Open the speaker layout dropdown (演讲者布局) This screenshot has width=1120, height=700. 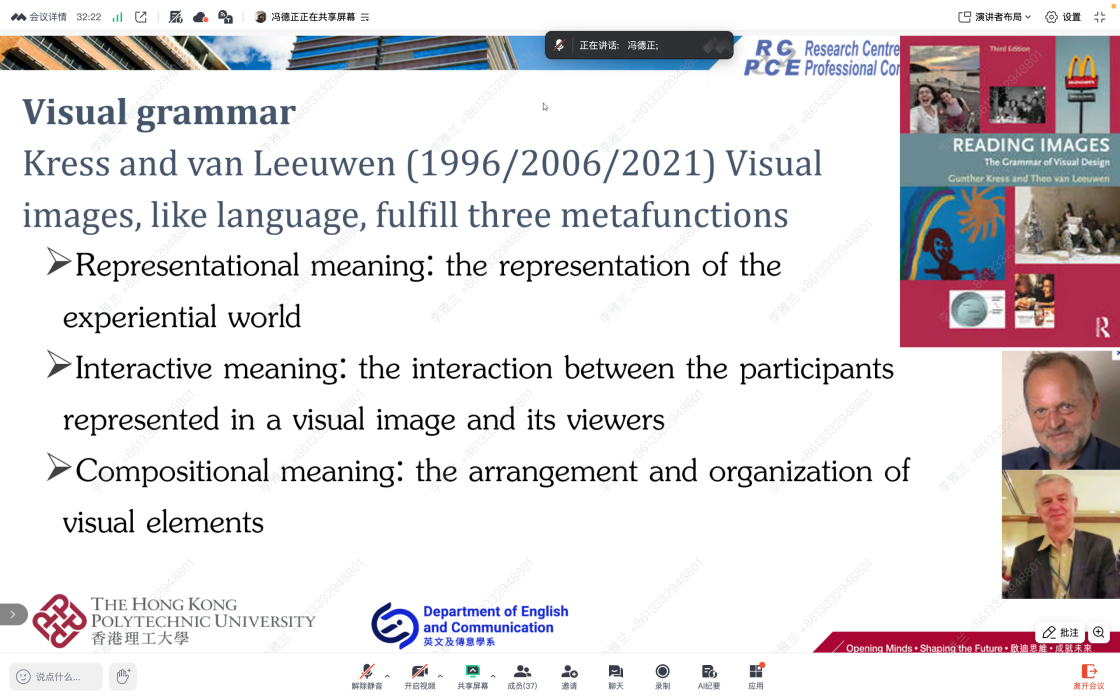994,17
